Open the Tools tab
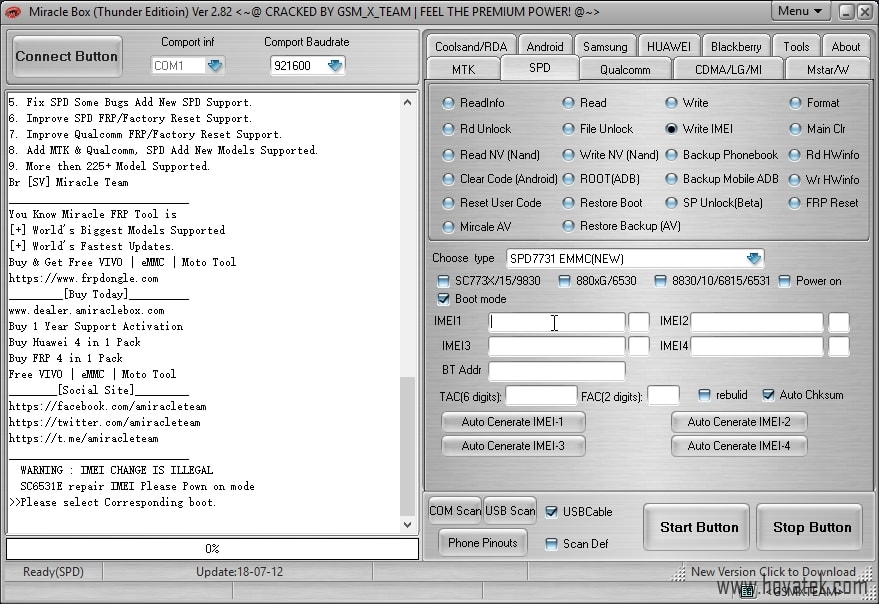879x604 pixels. coord(796,47)
